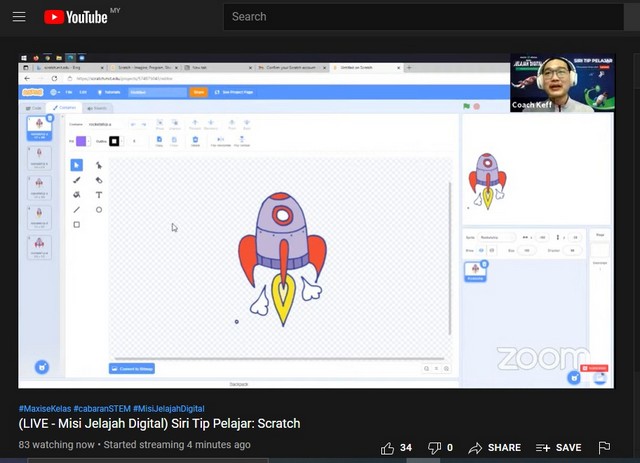Open the Sounds tab
This screenshot has width=640, height=463.
coord(98,107)
